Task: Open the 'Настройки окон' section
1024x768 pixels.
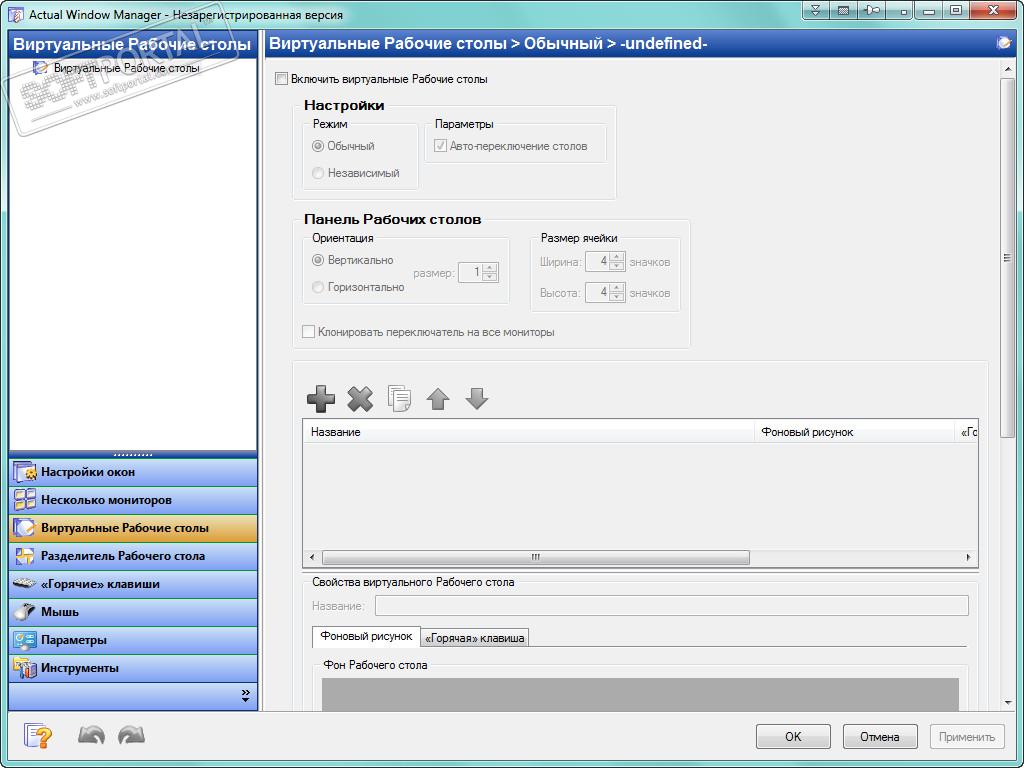Action: pos(133,472)
